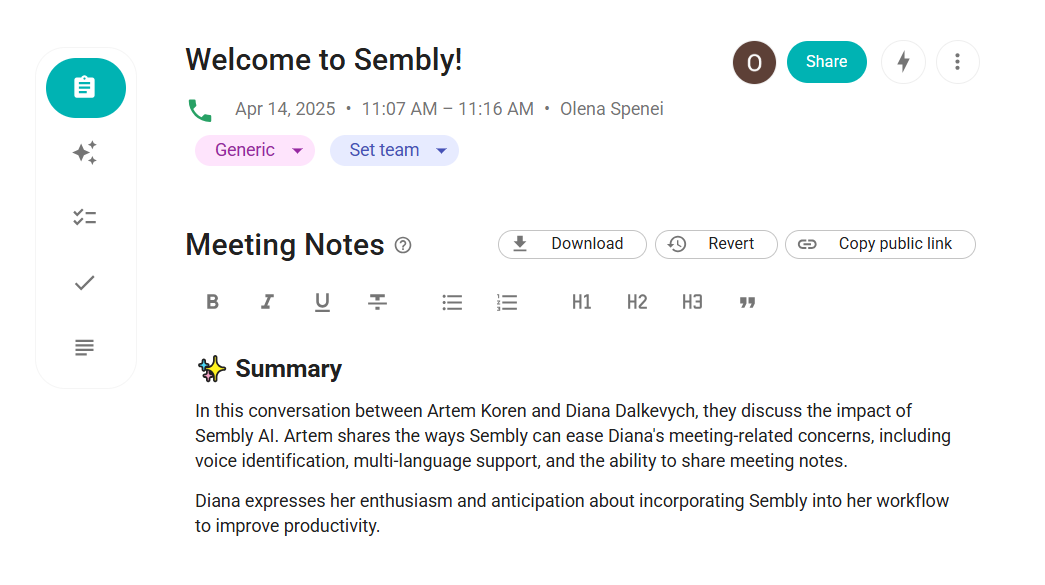Open the transcript icon at the sidebar bottom
The width and height of the screenshot is (1045, 585).
(x=85, y=347)
